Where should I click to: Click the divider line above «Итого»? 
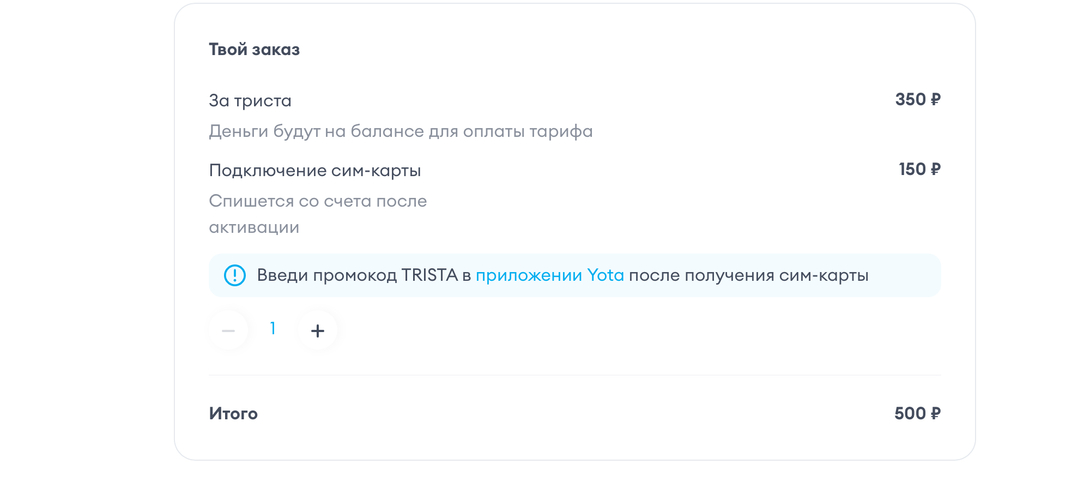[x=574, y=376]
